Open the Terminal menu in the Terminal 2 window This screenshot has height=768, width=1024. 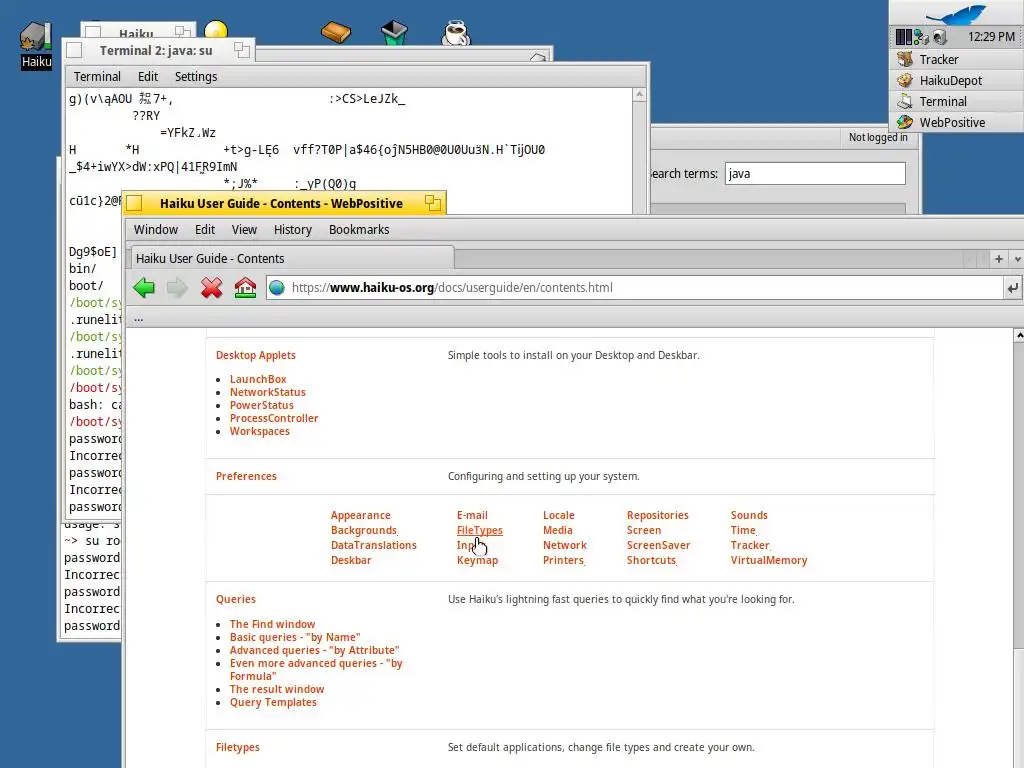tap(97, 77)
